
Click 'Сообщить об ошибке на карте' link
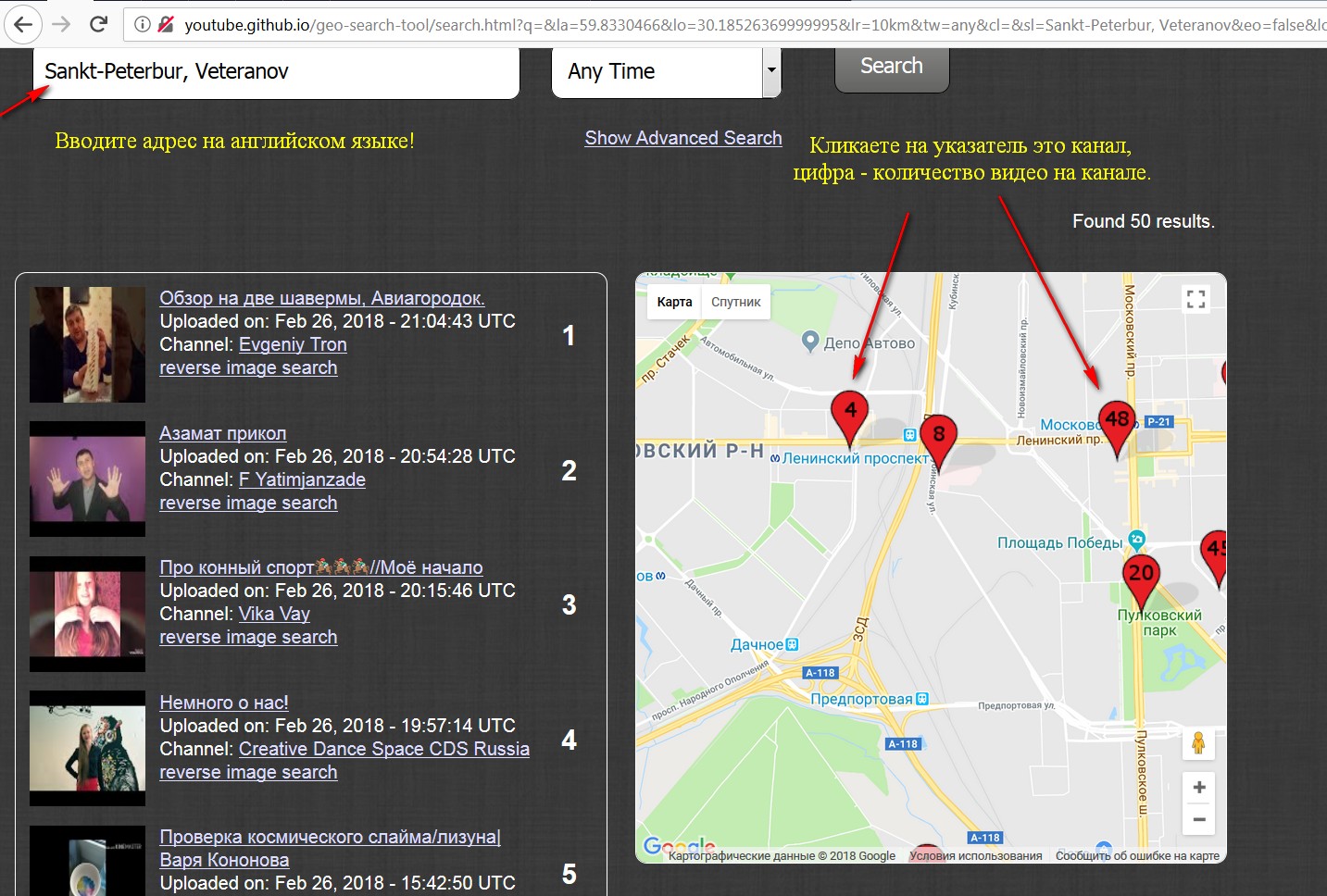point(1137,856)
